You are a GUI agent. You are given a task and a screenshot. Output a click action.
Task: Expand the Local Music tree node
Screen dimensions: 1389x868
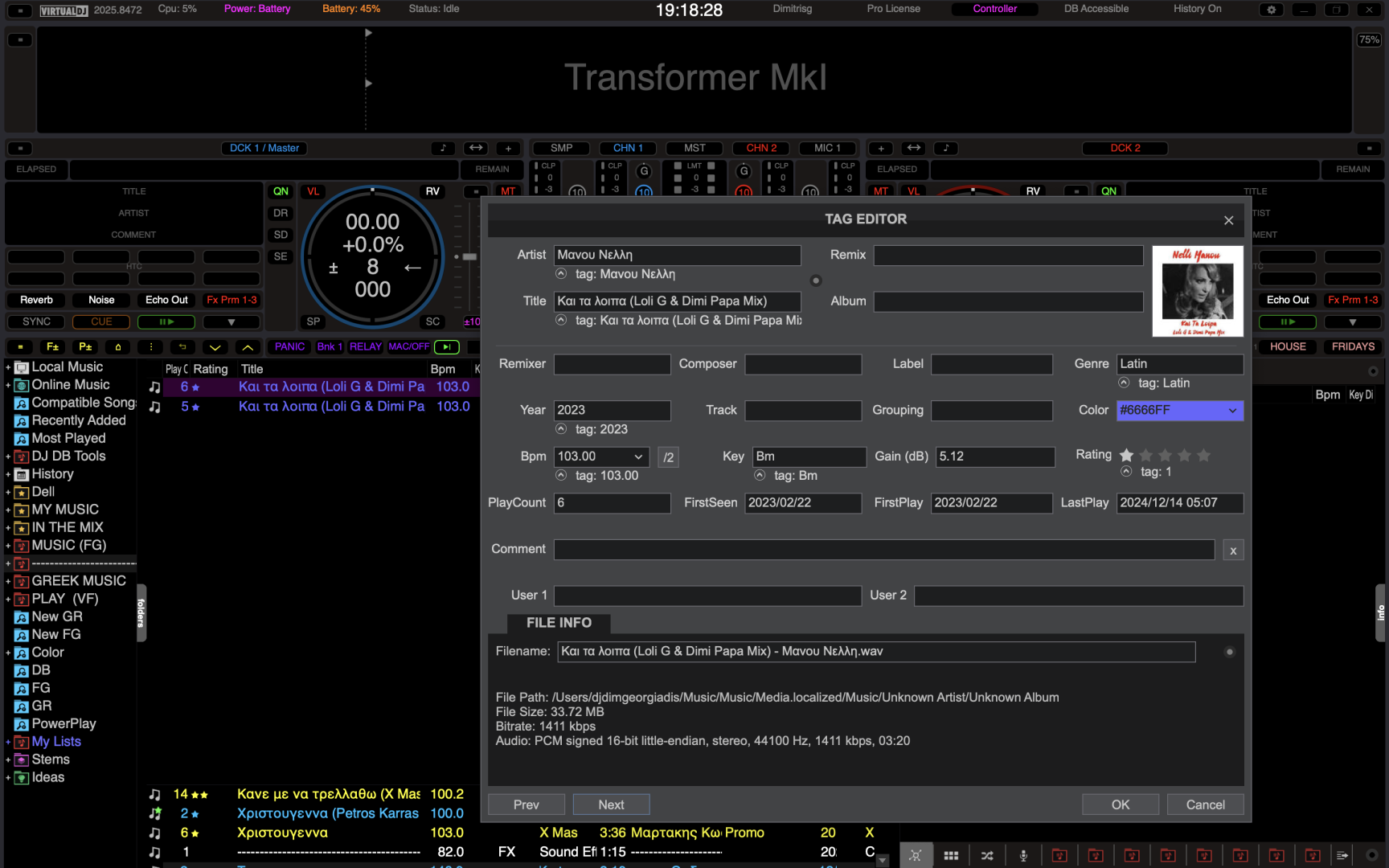(8, 367)
